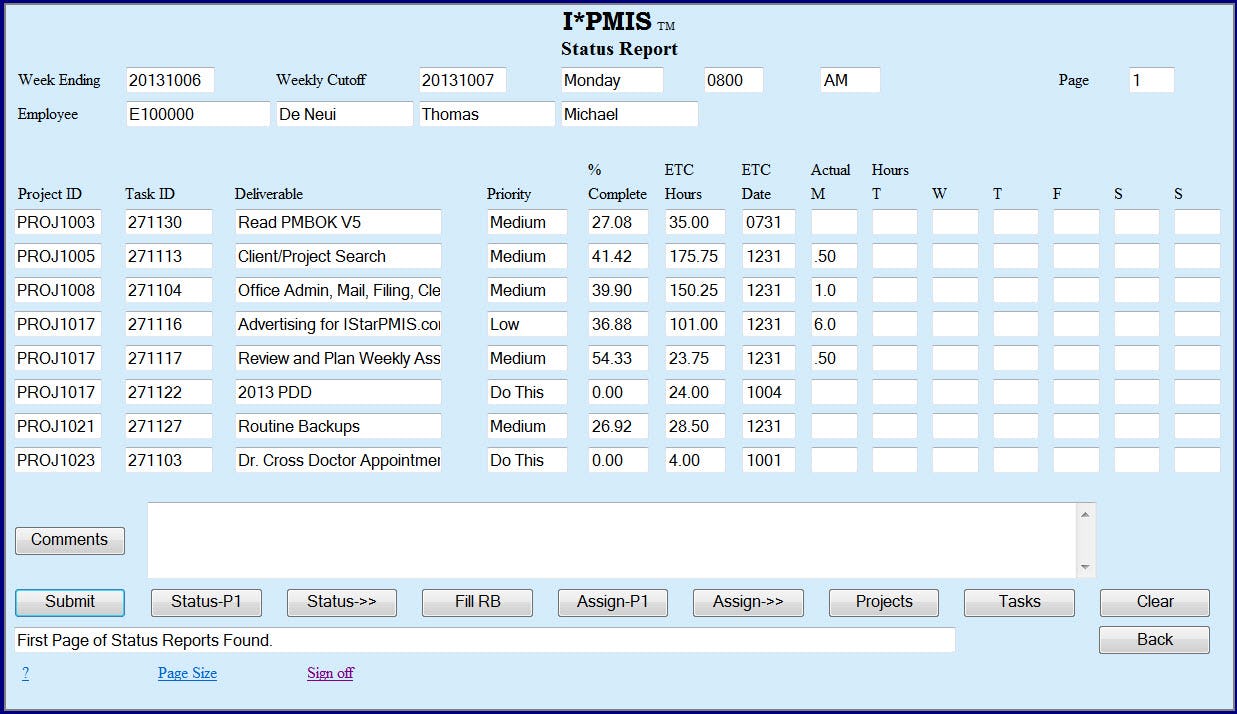Viewport: 1237px width, 714px height.
Task: Click the Comments button
Action: (x=69, y=540)
